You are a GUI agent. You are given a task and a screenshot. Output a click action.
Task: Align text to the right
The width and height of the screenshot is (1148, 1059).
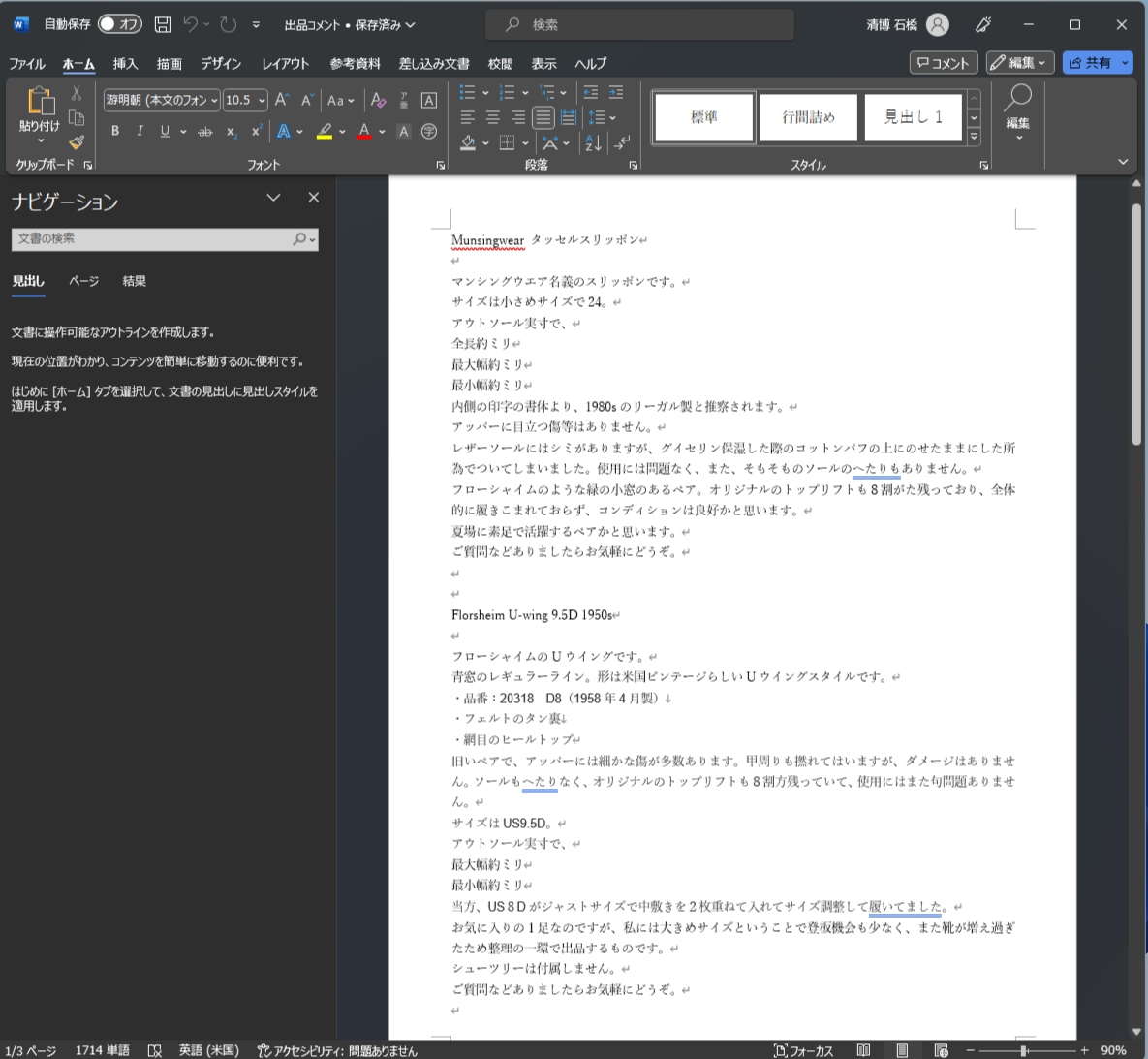click(x=517, y=117)
